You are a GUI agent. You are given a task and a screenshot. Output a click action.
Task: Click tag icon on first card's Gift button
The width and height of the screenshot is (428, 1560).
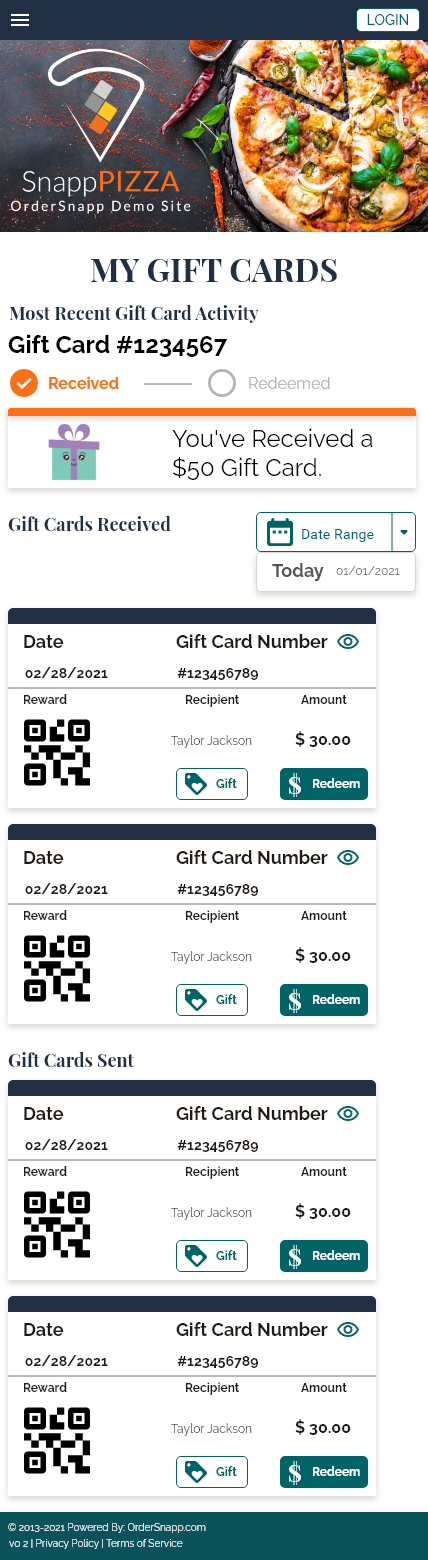click(x=196, y=784)
